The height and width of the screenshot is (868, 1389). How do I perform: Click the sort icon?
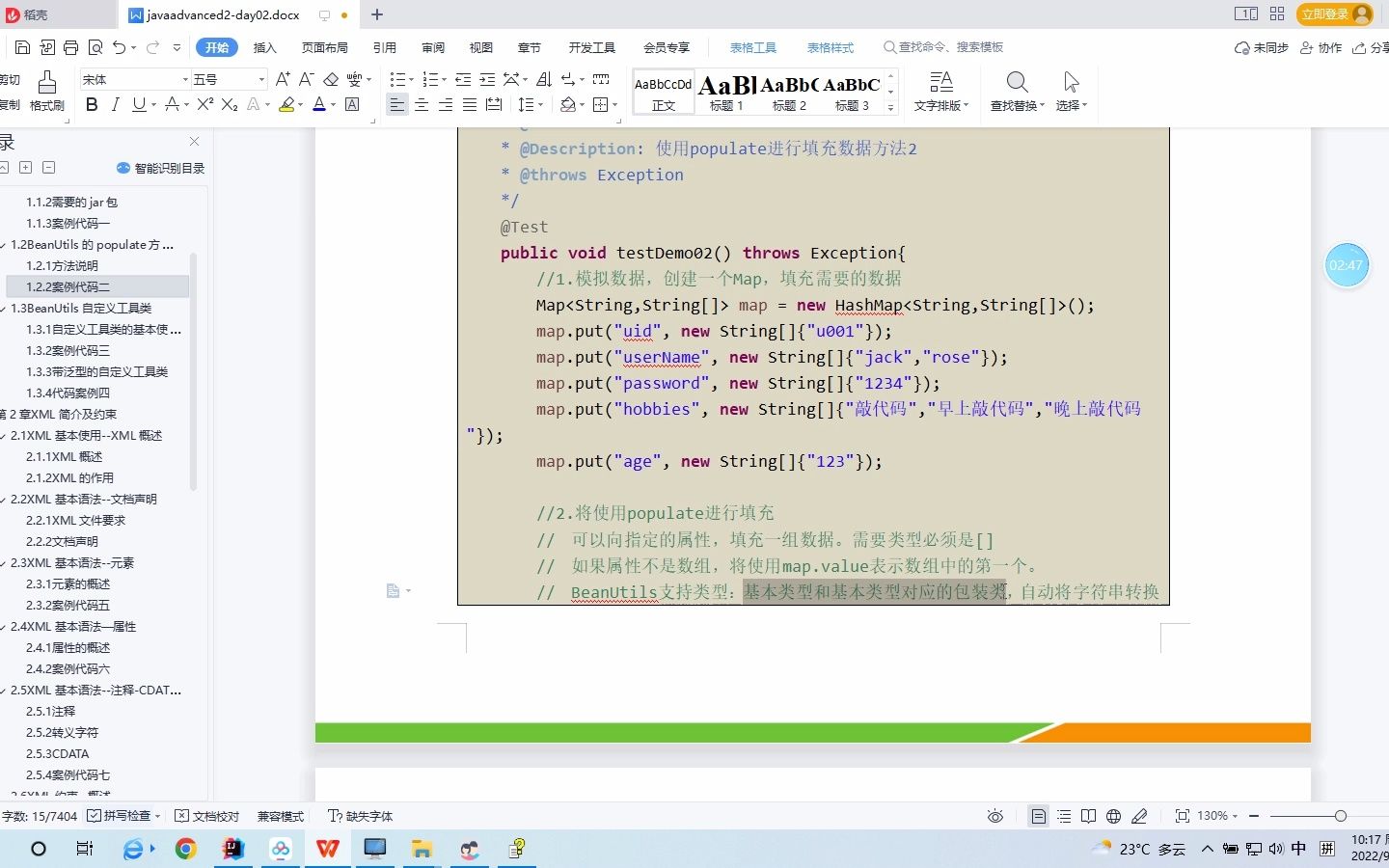(543, 79)
